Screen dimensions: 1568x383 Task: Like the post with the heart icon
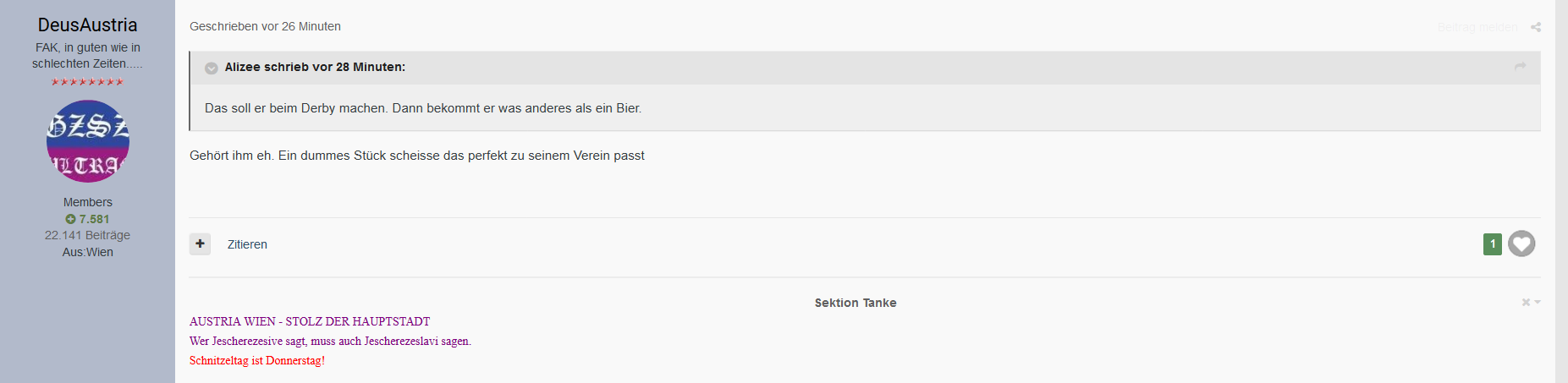(x=1521, y=243)
